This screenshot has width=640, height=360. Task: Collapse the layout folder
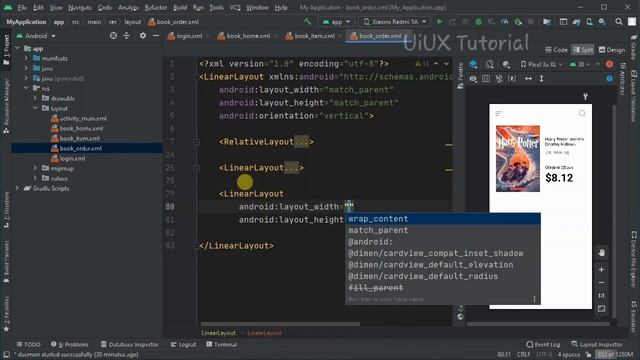[36, 108]
